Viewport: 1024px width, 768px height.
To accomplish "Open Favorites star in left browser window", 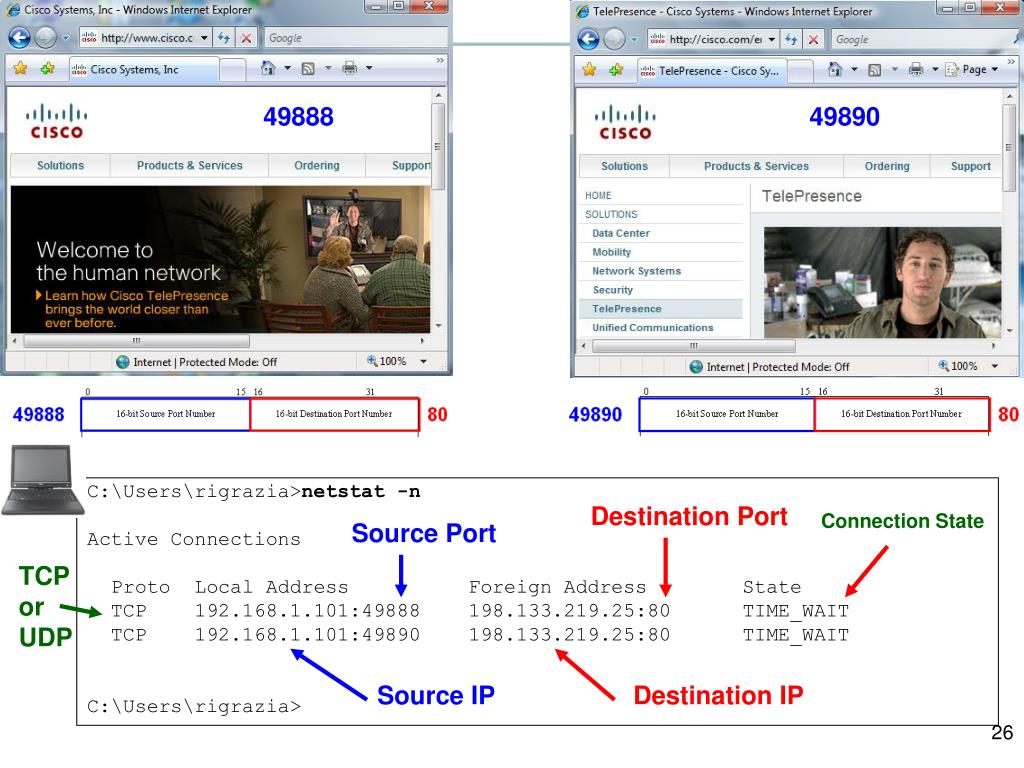I will tap(20, 68).
